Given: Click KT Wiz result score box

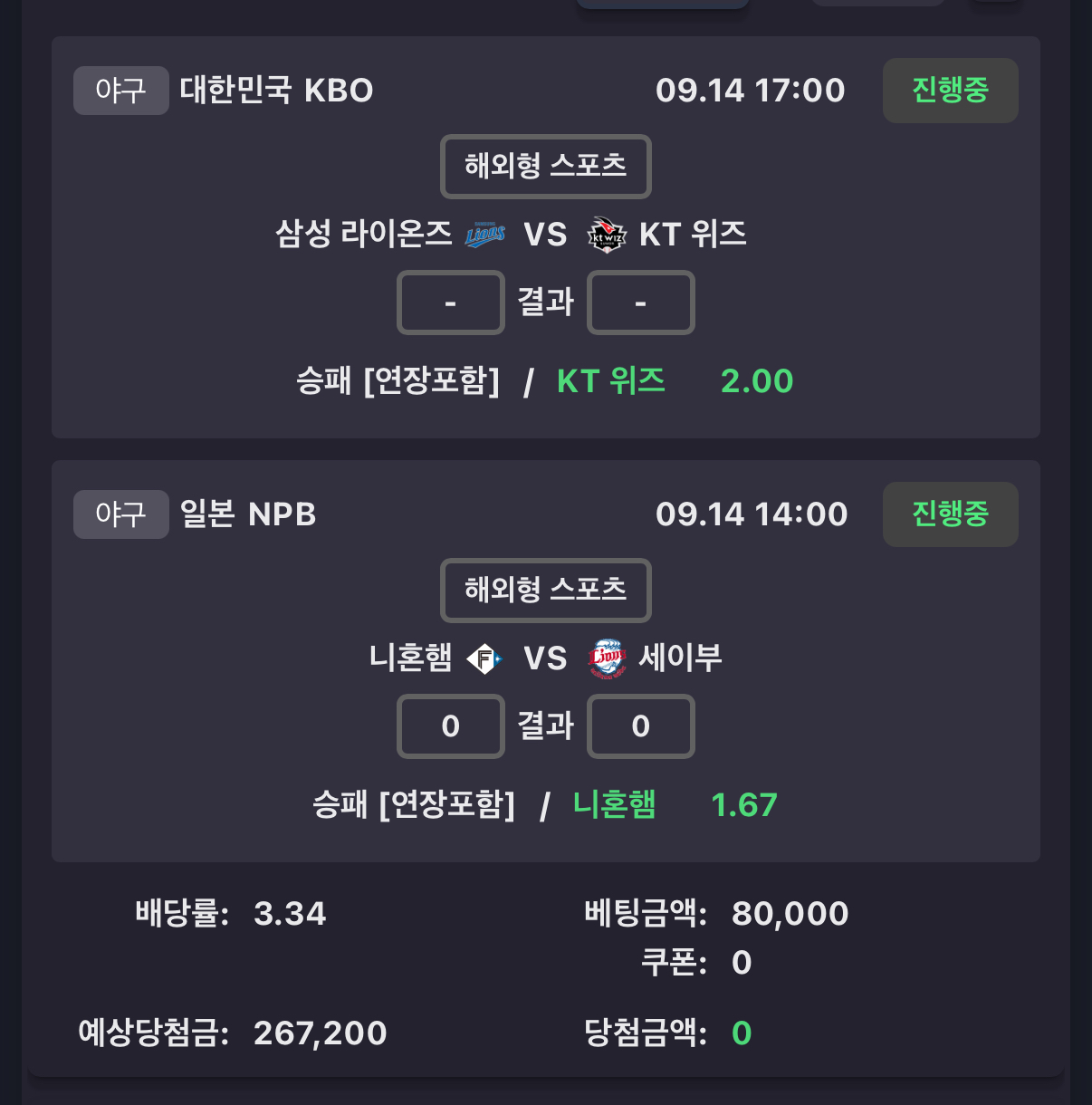Looking at the screenshot, I should tap(640, 303).
